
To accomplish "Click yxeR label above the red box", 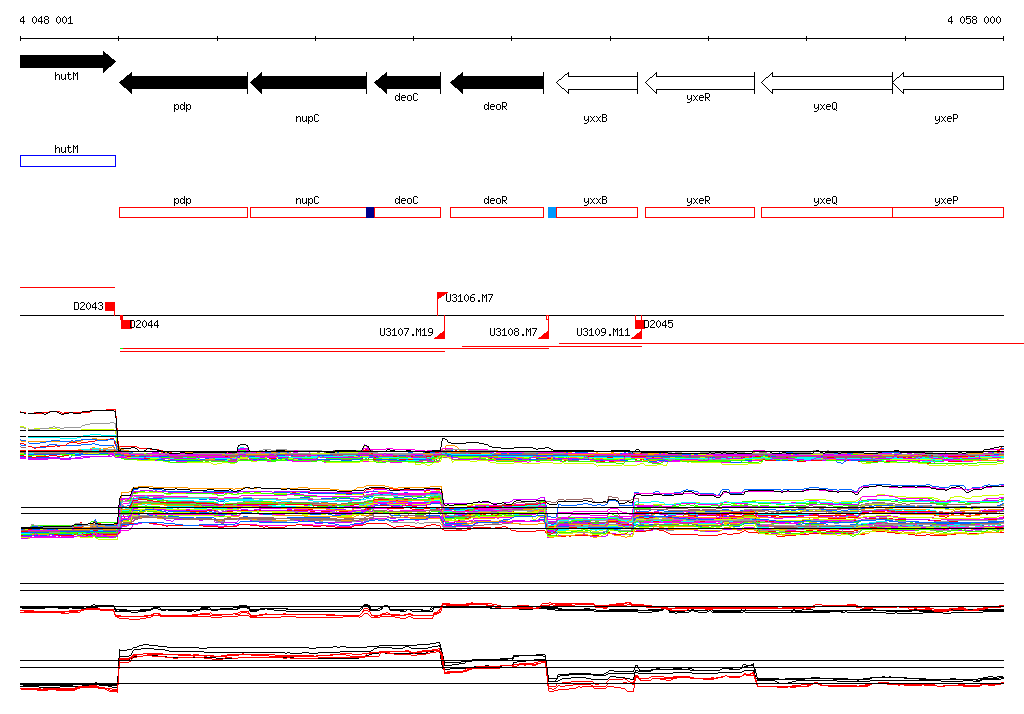I will [698, 201].
